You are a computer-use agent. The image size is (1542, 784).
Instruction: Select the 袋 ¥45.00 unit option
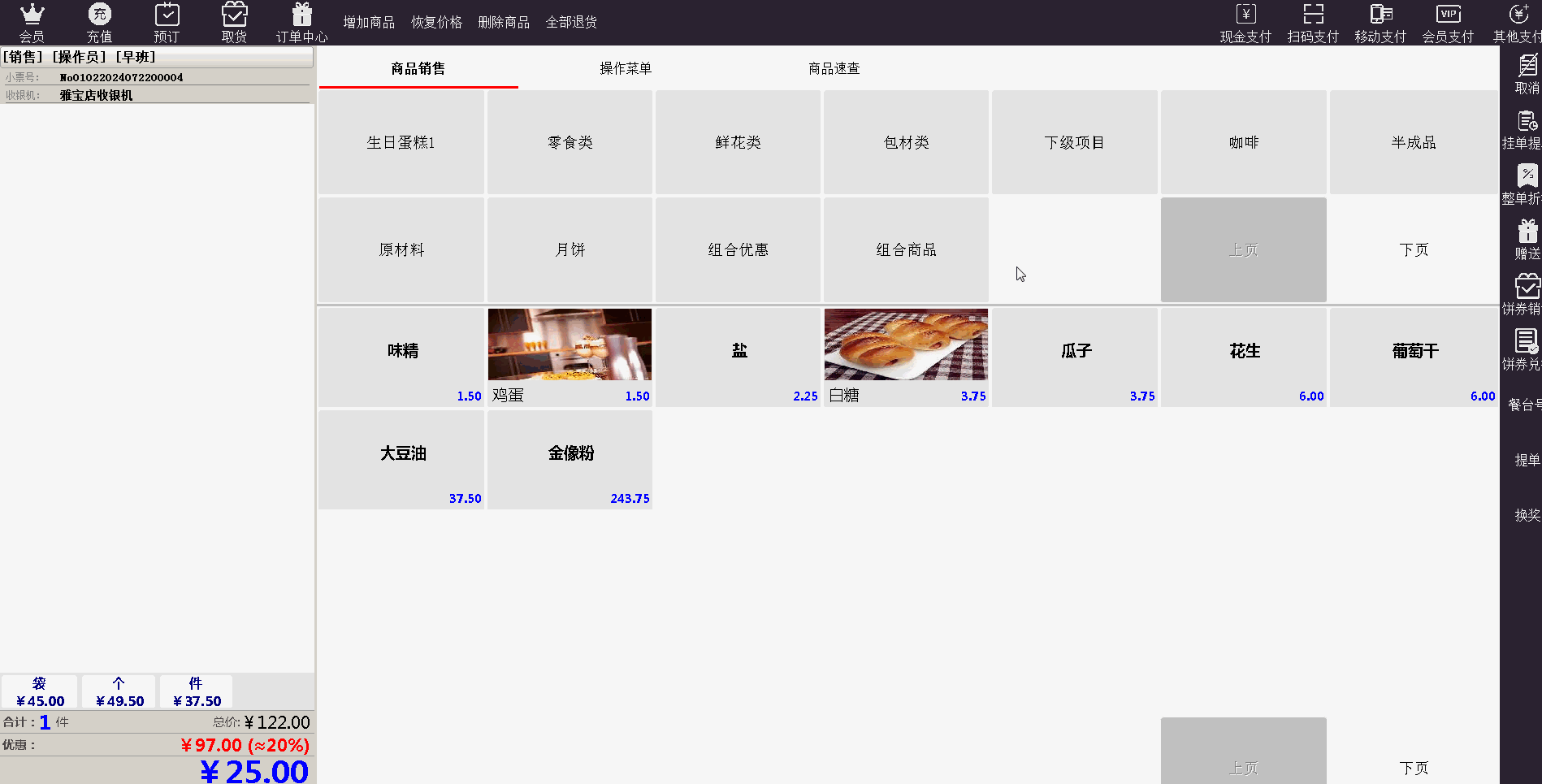pos(40,691)
